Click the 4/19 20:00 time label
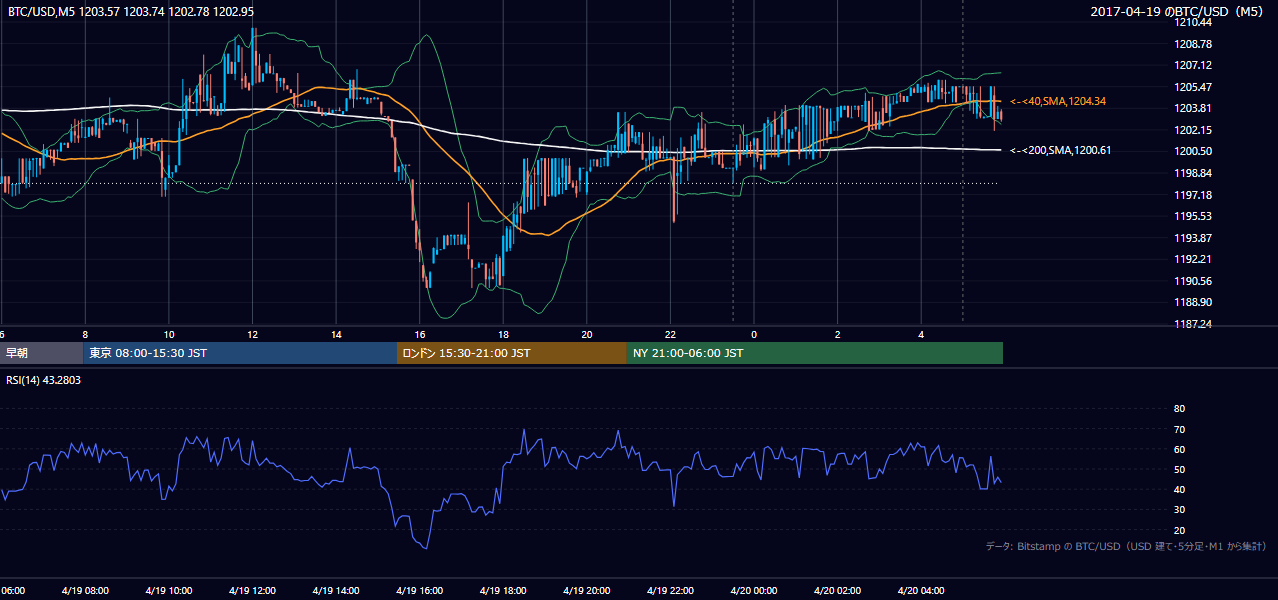The height and width of the screenshot is (600, 1278). pos(587,591)
